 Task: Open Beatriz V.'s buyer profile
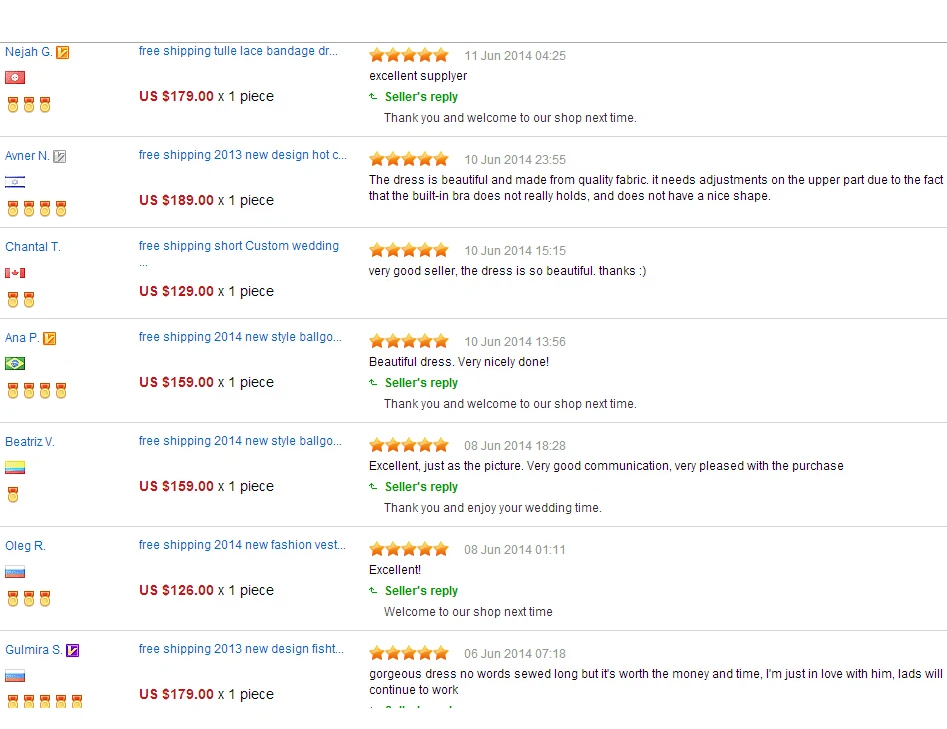click(30, 442)
